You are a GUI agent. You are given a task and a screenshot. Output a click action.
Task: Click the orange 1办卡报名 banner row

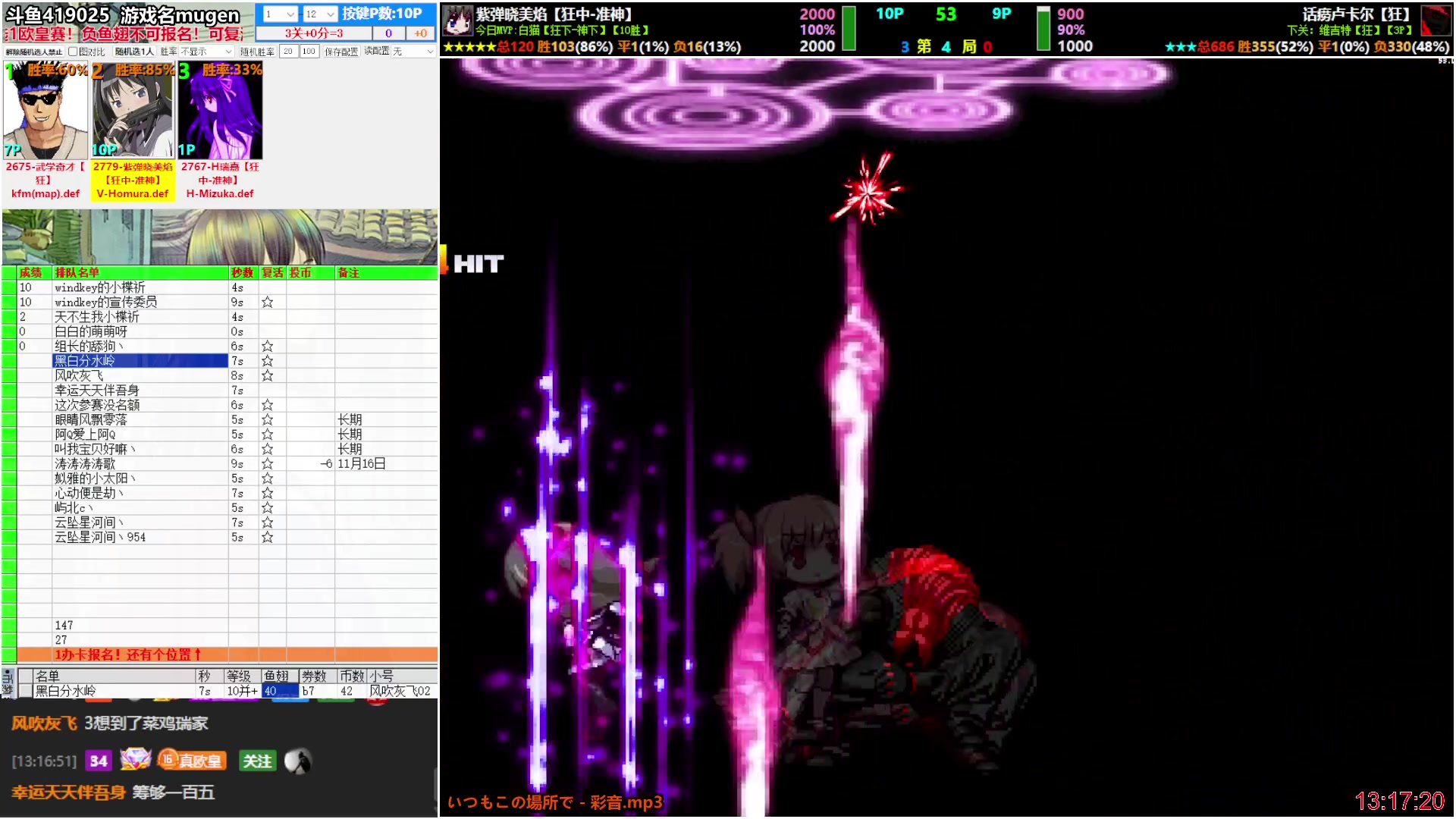point(227,654)
